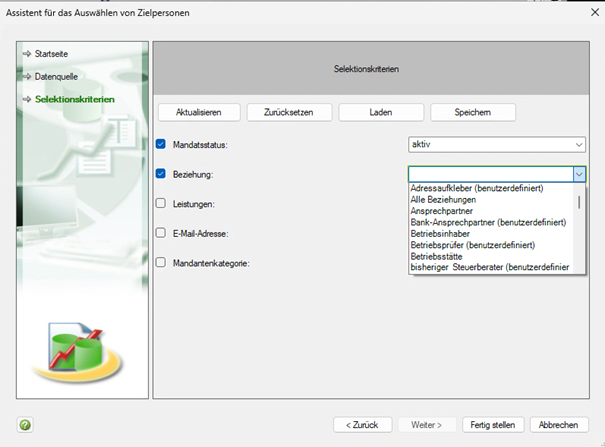605x447 pixels.
Task: Uncheck the Beziehung checkbox
Action: click(161, 174)
